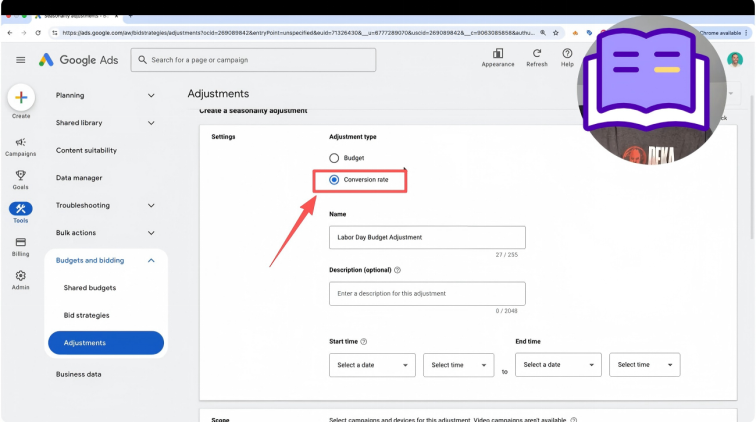Click the Create plus button

click(21, 97)
